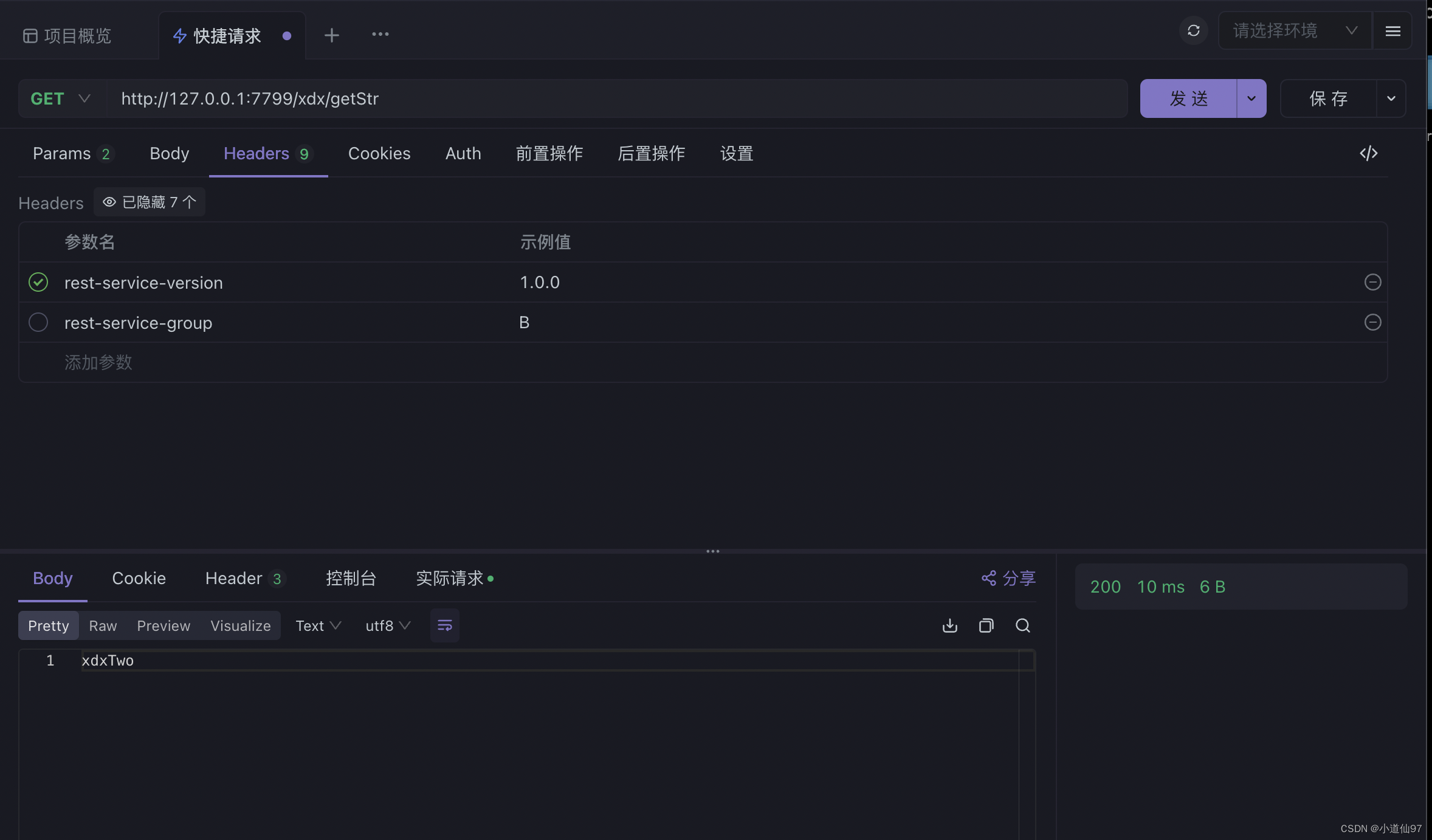
Task: Expand the send button dropdown arrow
Action: [x=1252, y=98]
